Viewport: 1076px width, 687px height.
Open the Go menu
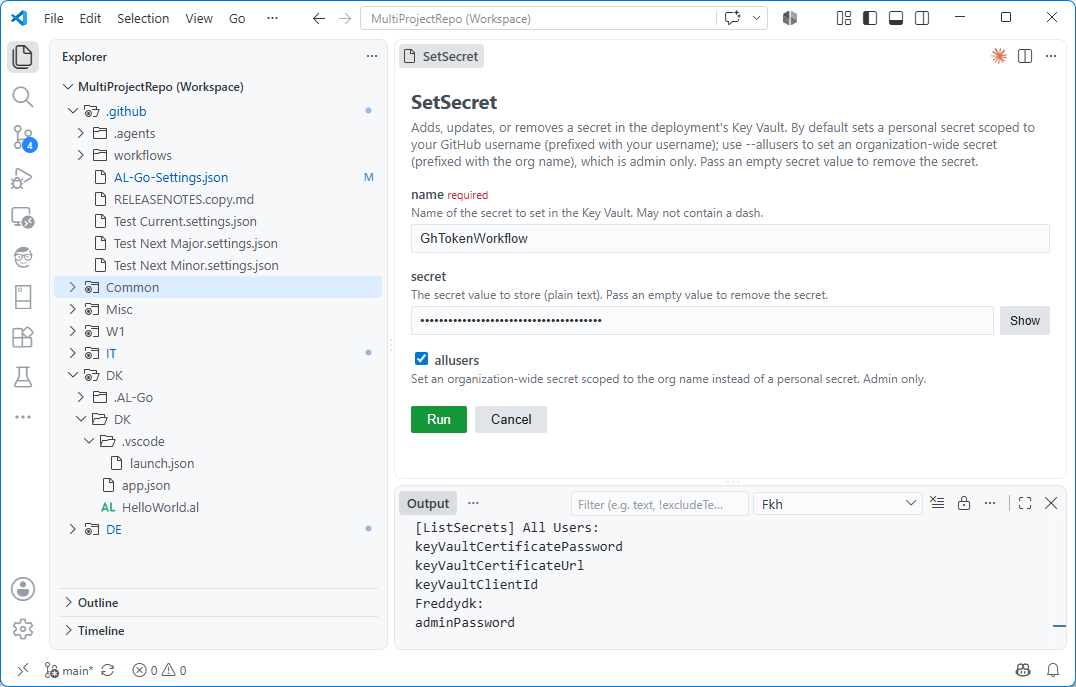click(237, 19)
